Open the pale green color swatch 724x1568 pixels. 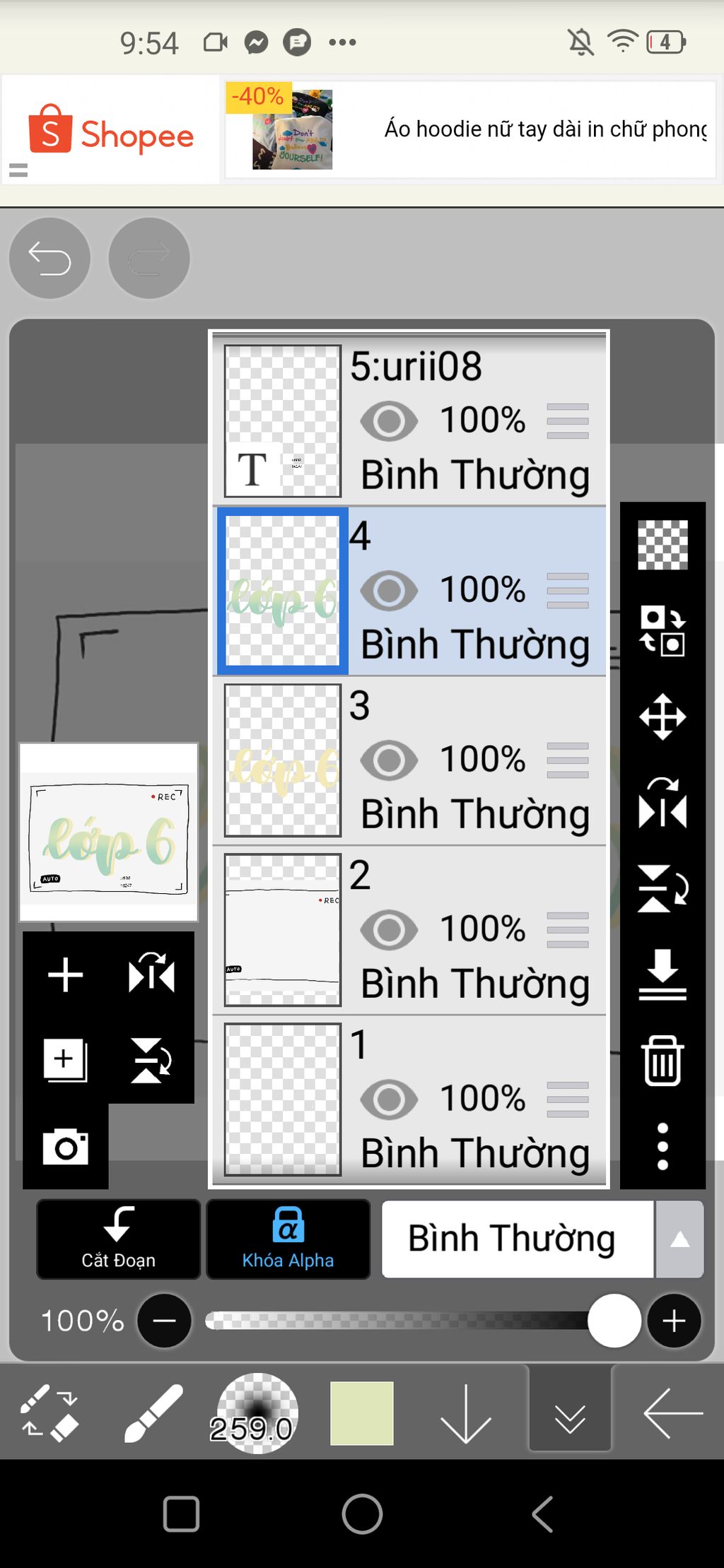(362, 1413)
